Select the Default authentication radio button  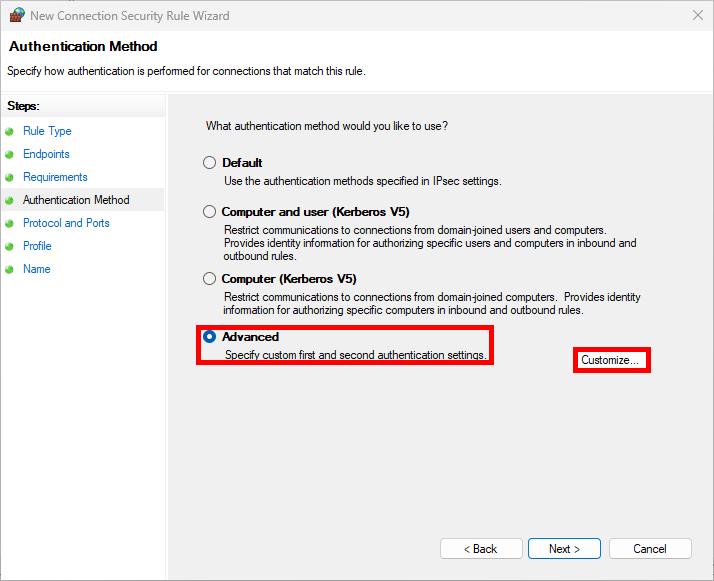pos(209,163)
